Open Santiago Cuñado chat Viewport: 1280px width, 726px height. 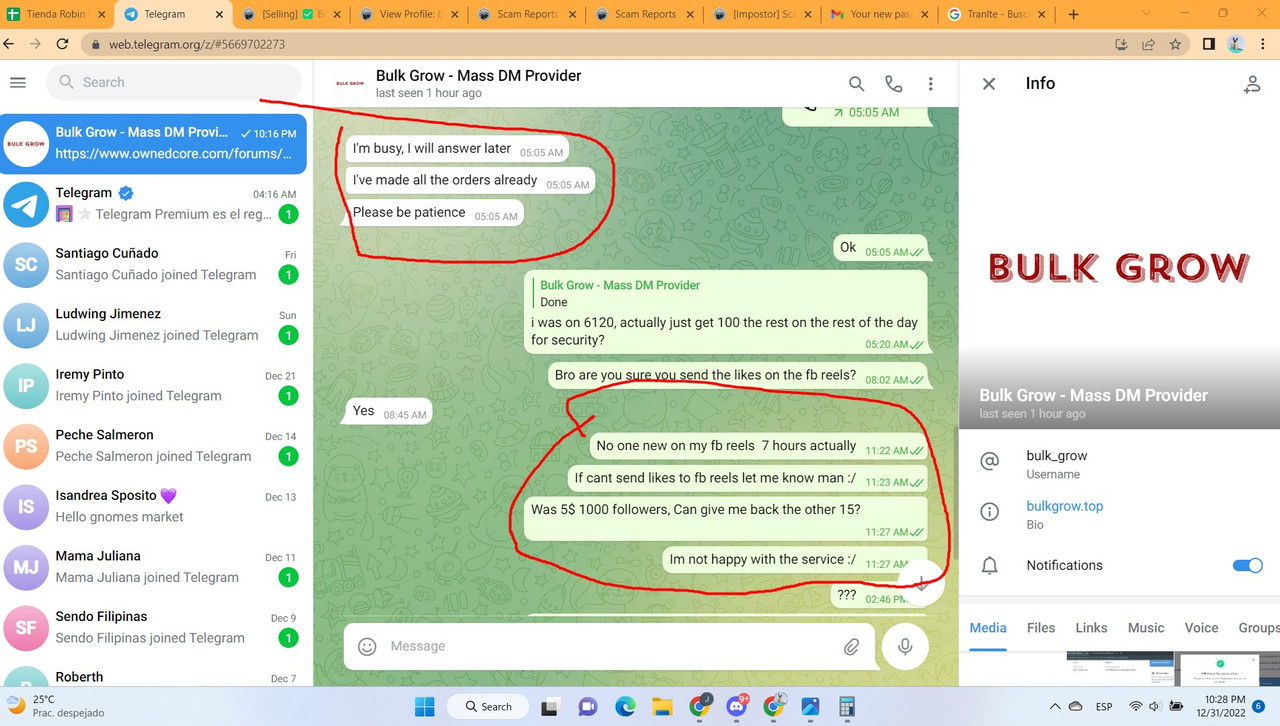click(153, 264)
